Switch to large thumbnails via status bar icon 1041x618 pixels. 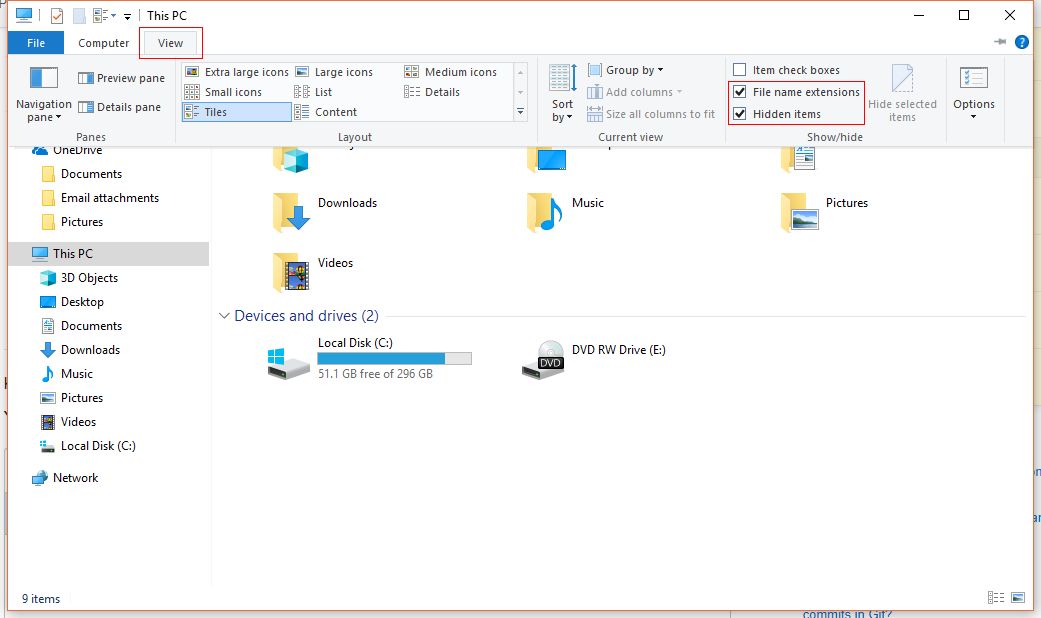(x=1018, y=597)
